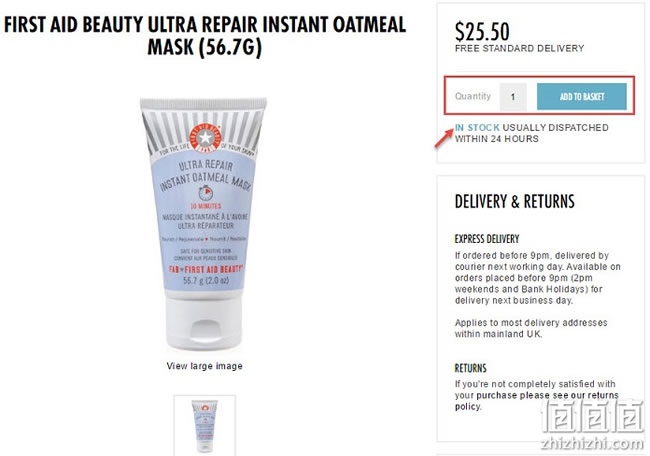
Task: Click the stopwatch icon on the tube
Action: [206, 193]
